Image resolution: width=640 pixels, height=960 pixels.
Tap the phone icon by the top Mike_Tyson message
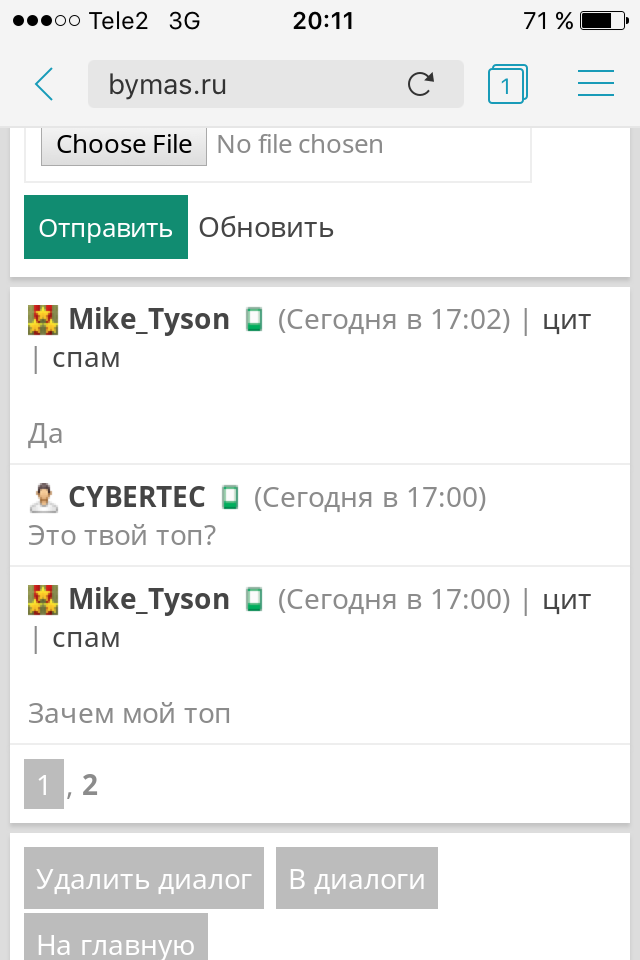tap(254, 320)
